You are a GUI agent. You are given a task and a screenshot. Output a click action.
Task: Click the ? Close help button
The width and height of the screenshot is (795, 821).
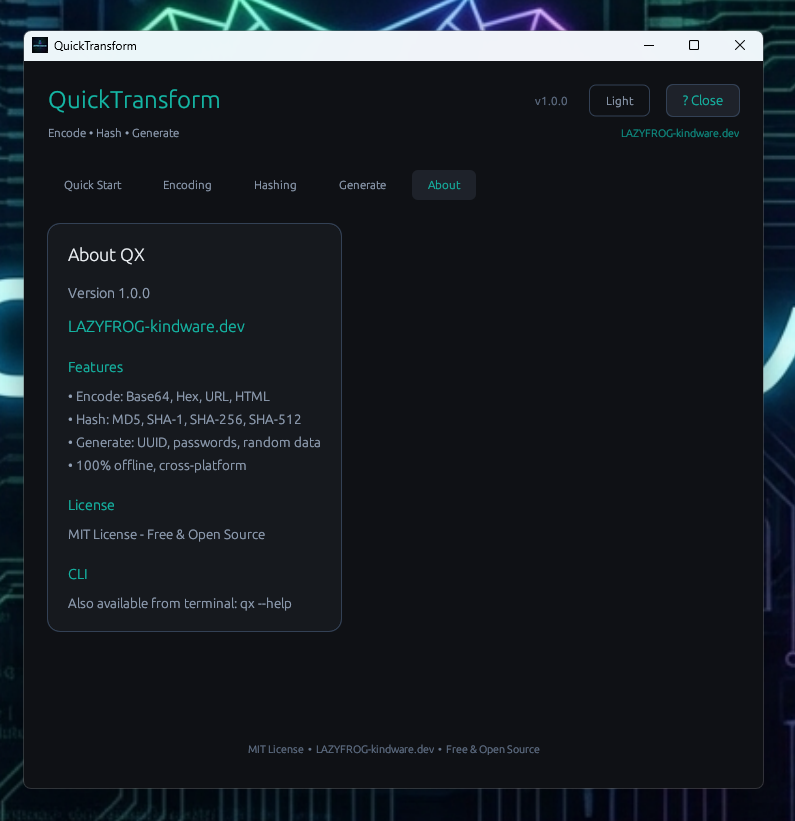click(703, 101)
